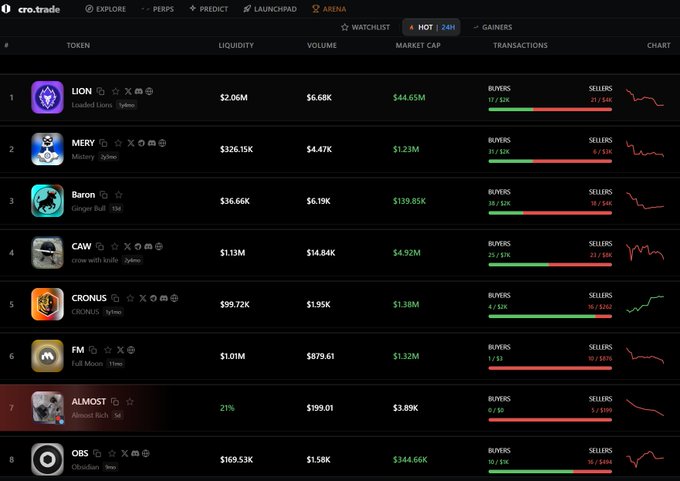Image resolution: width=680 pixels, height=481 pixels.
Task: Open MERY's website globe icon
Action: [162, 143]
